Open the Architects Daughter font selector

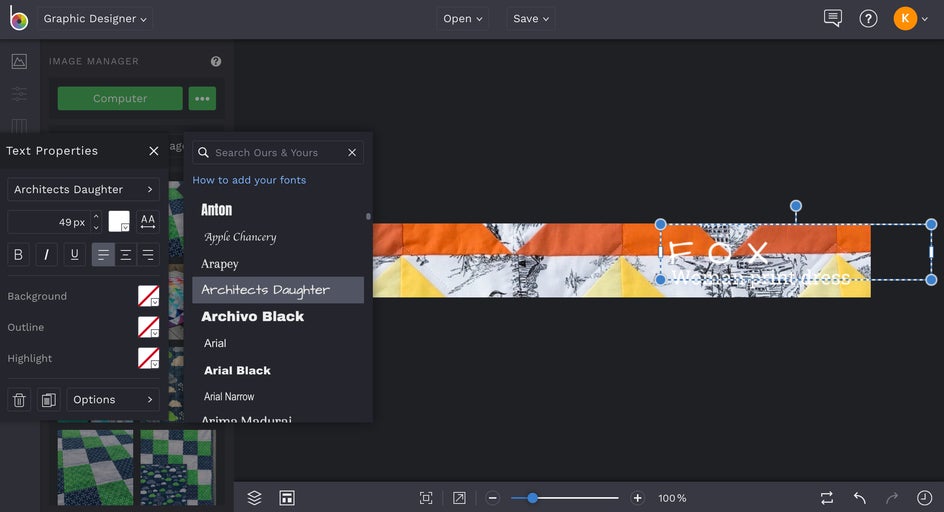click(x=83, y=189)
